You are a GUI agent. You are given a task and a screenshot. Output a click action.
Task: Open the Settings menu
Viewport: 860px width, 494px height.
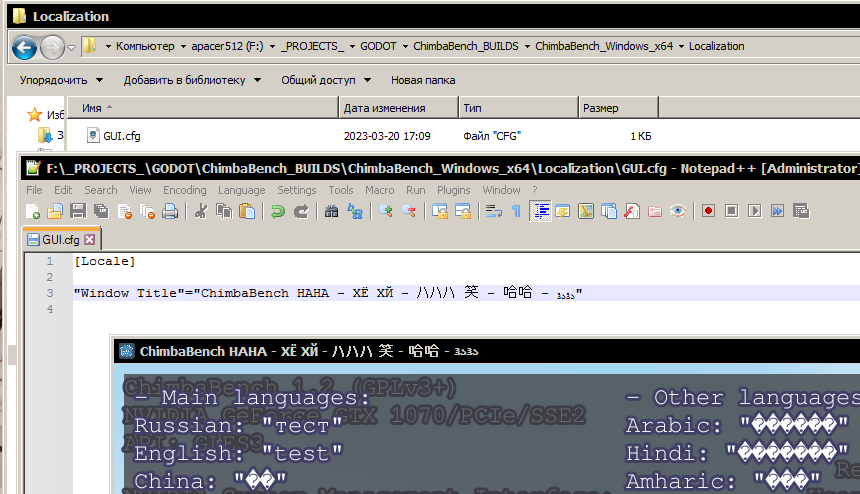click(x=297, y=190)
